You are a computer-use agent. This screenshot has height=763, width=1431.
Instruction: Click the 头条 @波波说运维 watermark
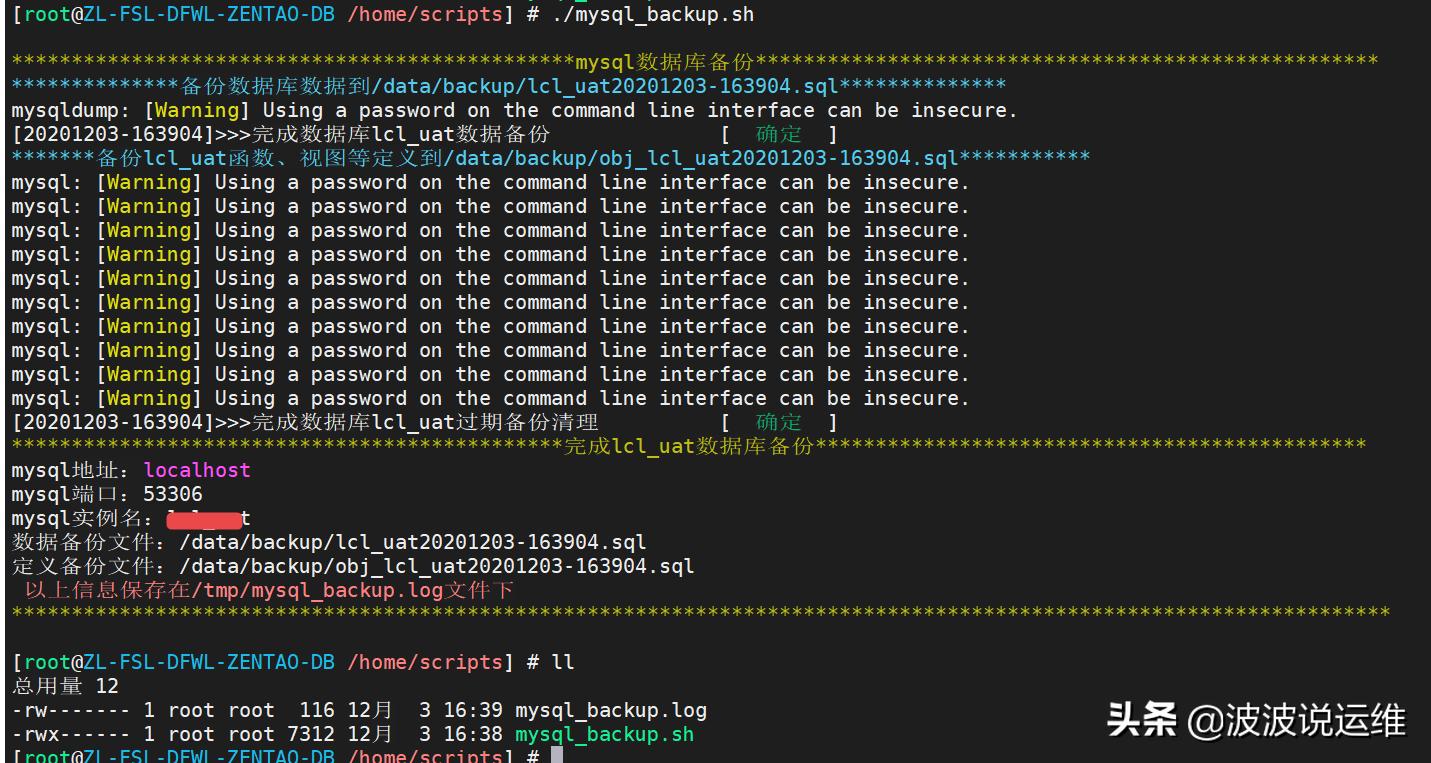1255,720
